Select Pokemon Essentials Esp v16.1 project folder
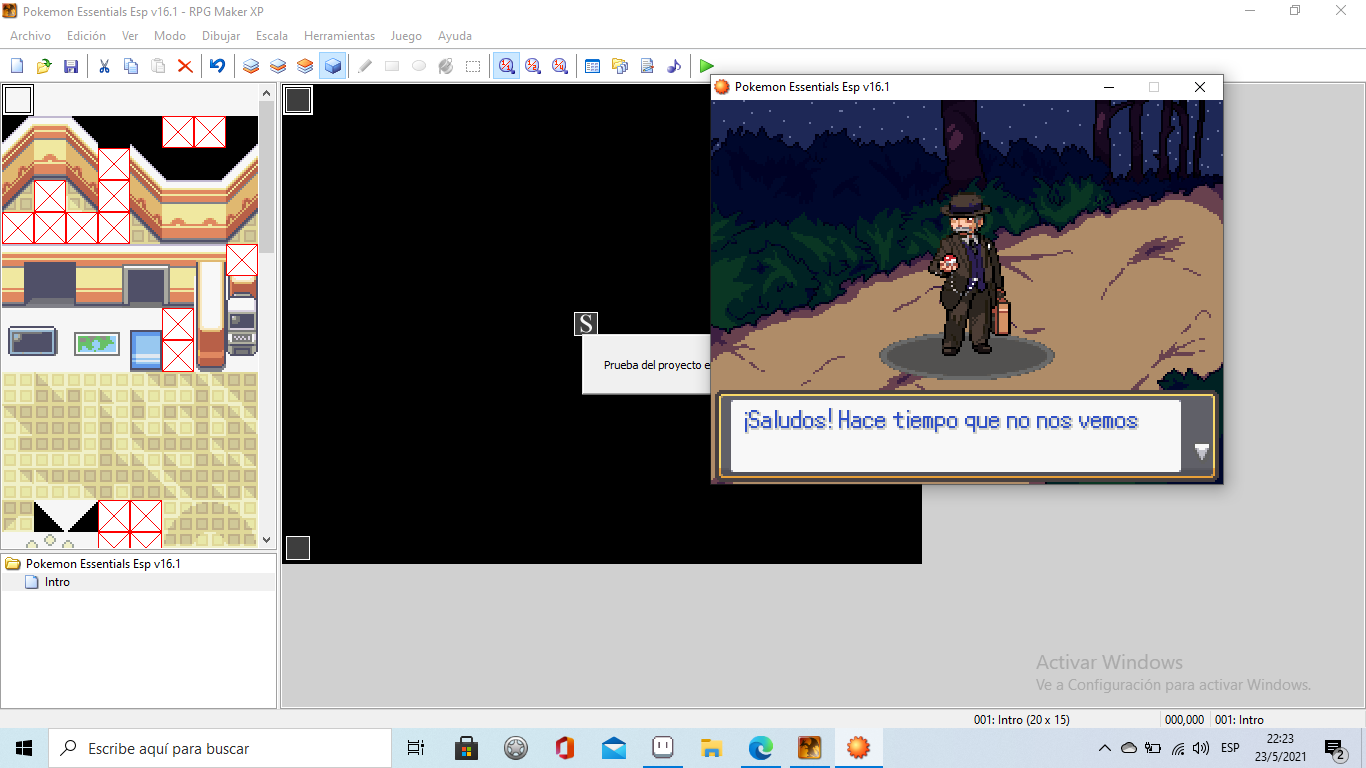This screenshot has width=1366, height=768. [102, 564]
